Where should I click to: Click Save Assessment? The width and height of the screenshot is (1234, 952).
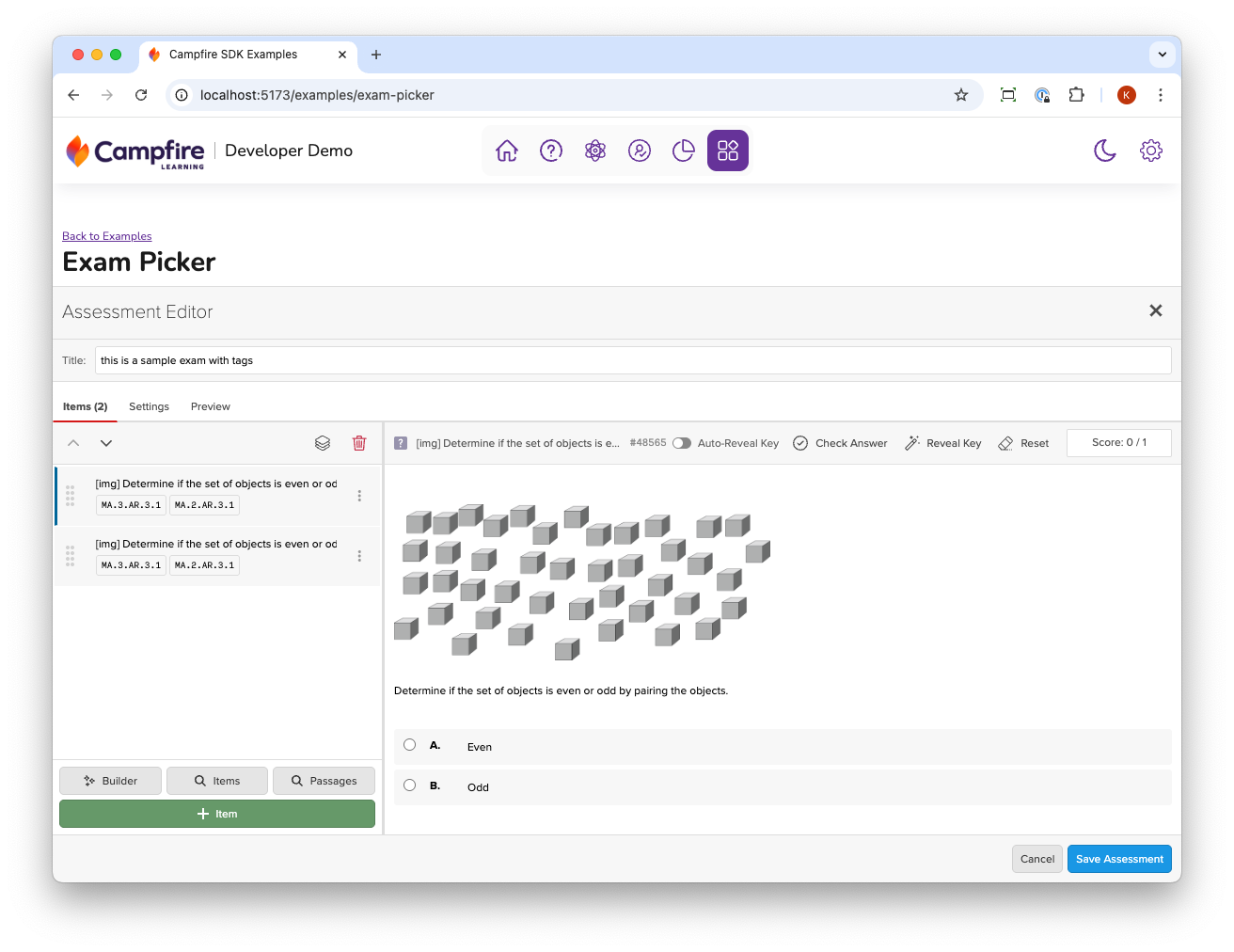pos(1119,859)
